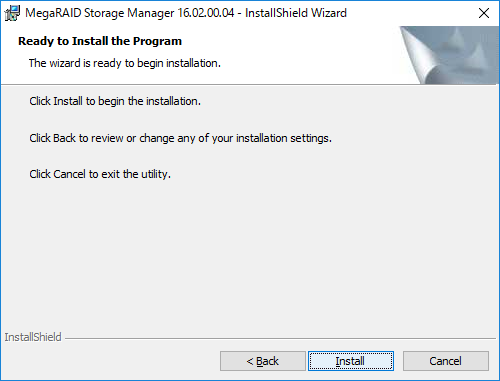This screenshot has height=381, width=500.
Task: Select the 'Ready to Install the Program' heading
Action: [x=100, y=41]
